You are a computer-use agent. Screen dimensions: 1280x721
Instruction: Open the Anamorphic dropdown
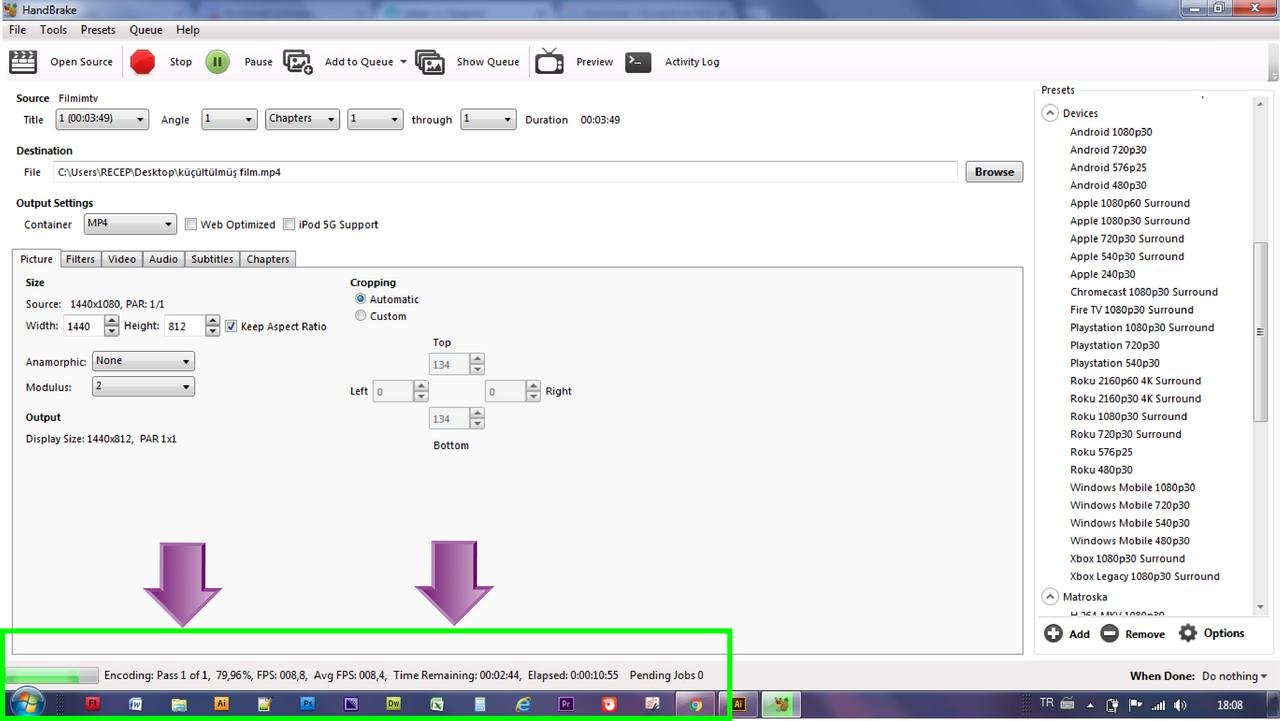tap(143, 361)
